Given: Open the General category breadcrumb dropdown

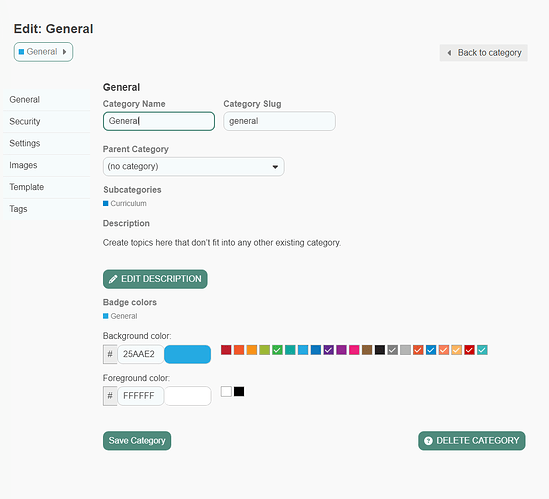Looking at the screenshot, I should [x=43, y=52].
